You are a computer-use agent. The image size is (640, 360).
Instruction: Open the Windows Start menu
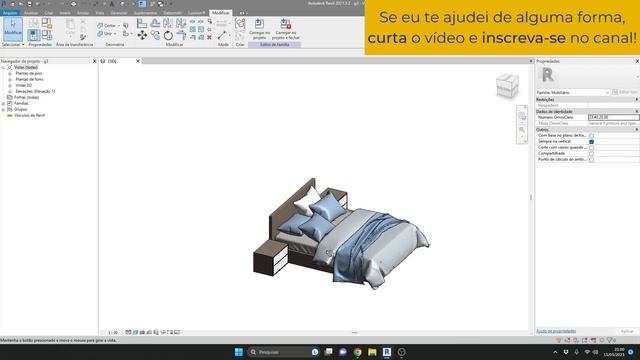click(x=239, y=352)
